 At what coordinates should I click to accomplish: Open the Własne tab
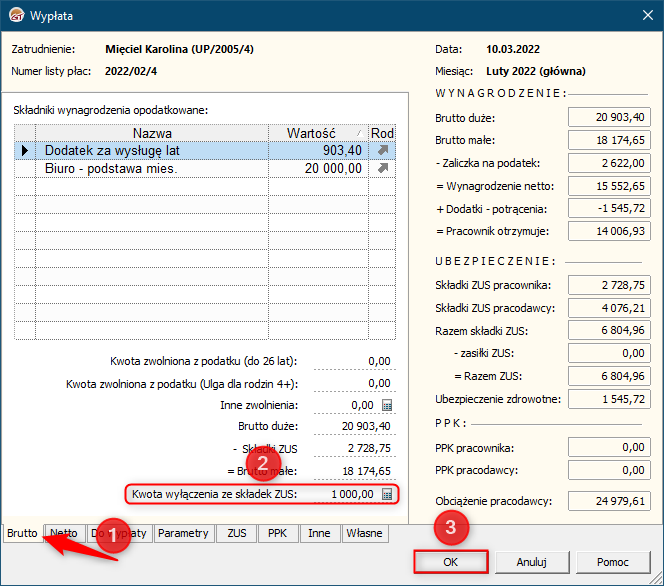364,533
